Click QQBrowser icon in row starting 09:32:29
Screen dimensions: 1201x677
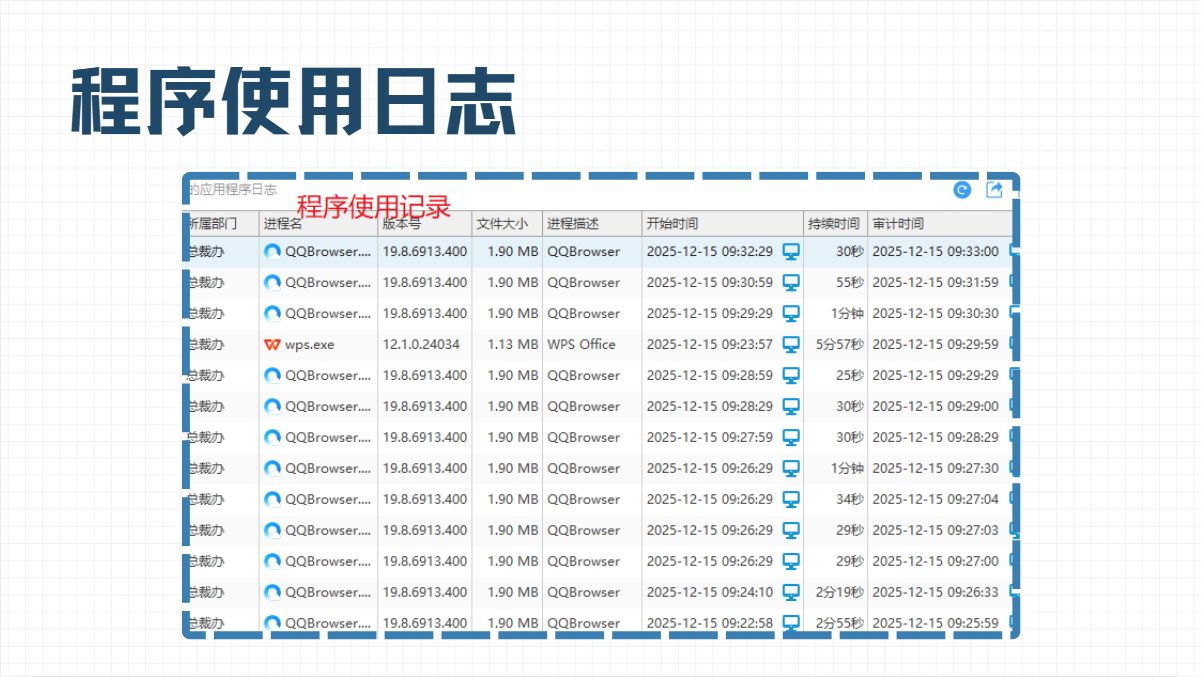point(272,251)
